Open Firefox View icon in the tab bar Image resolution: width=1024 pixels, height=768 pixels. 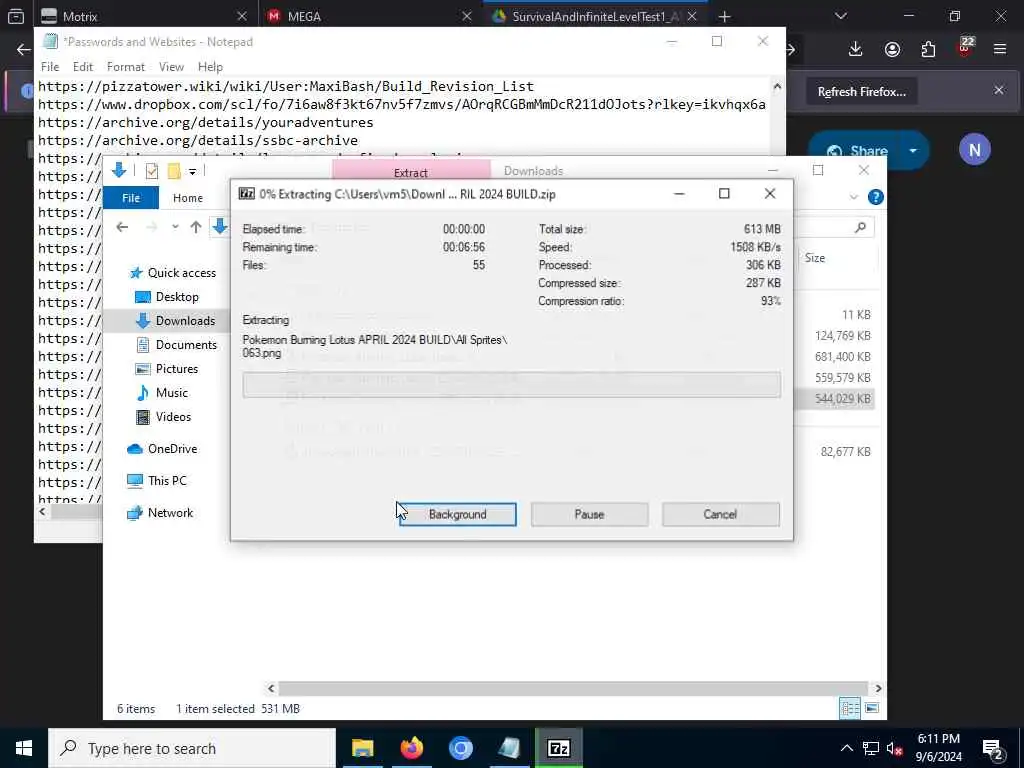pyautogui.click(x=16, y=16)
